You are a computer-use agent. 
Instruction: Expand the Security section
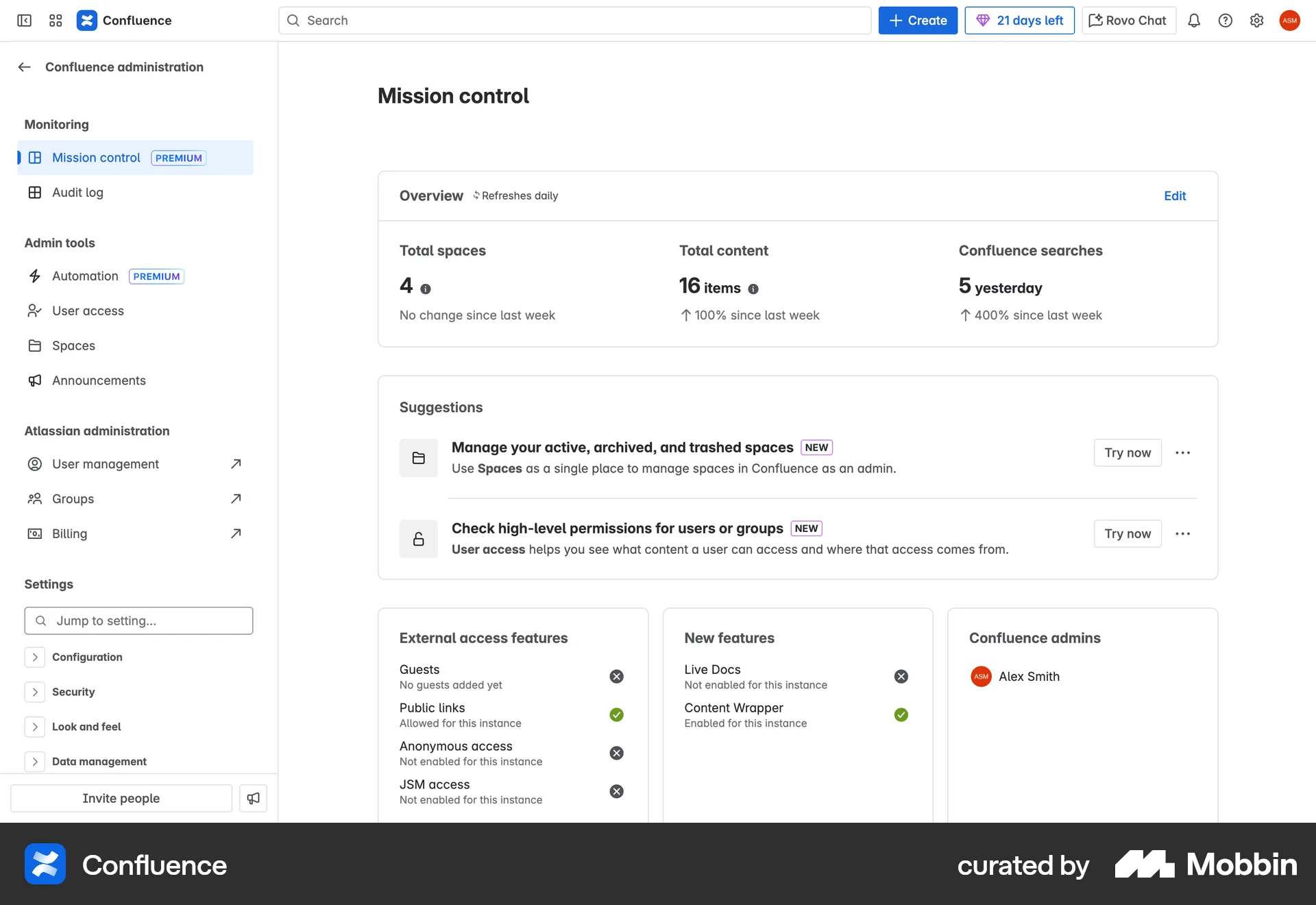34,692
